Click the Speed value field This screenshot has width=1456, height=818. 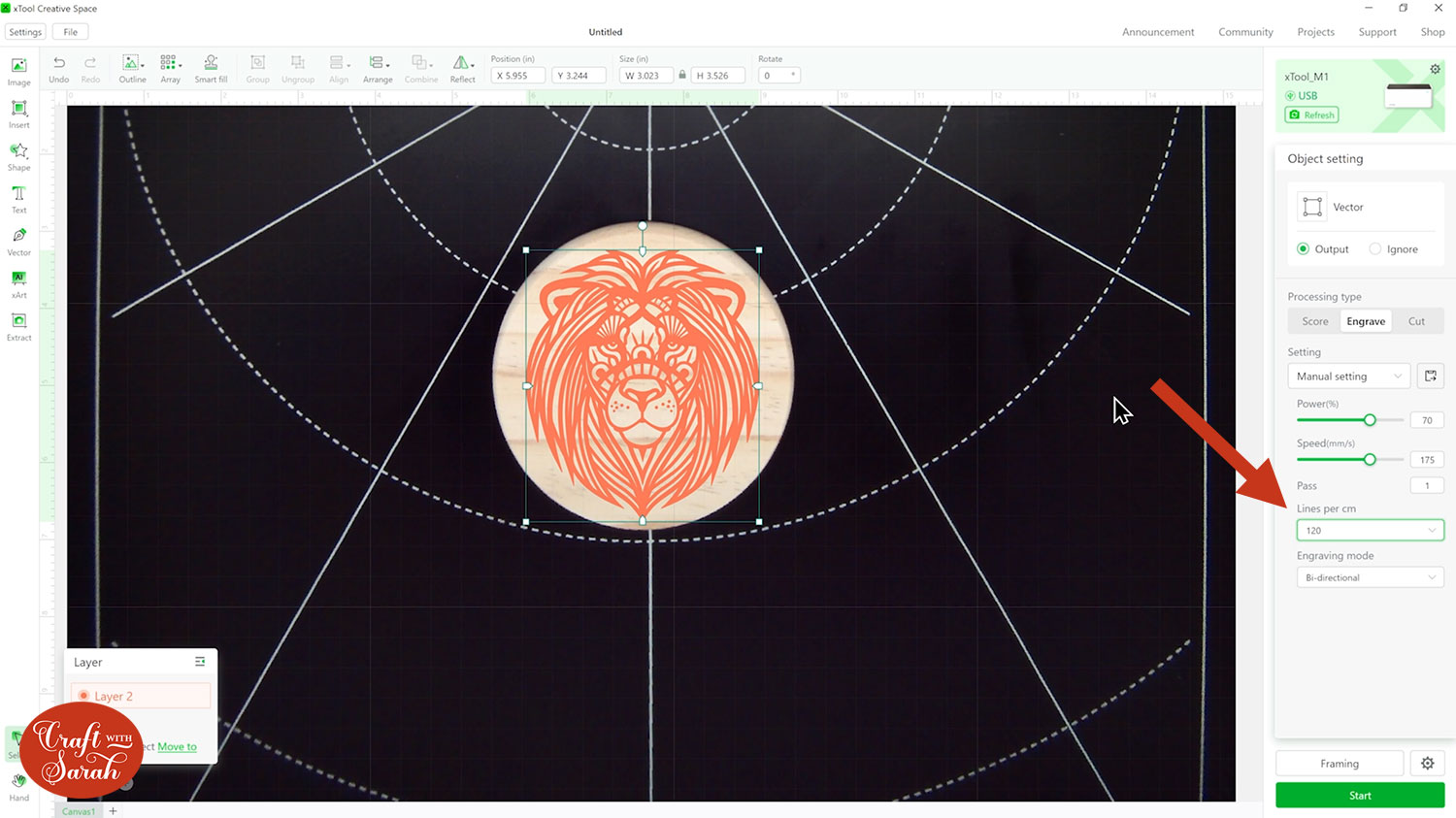pyautogui.click(x=1427, y=460)
